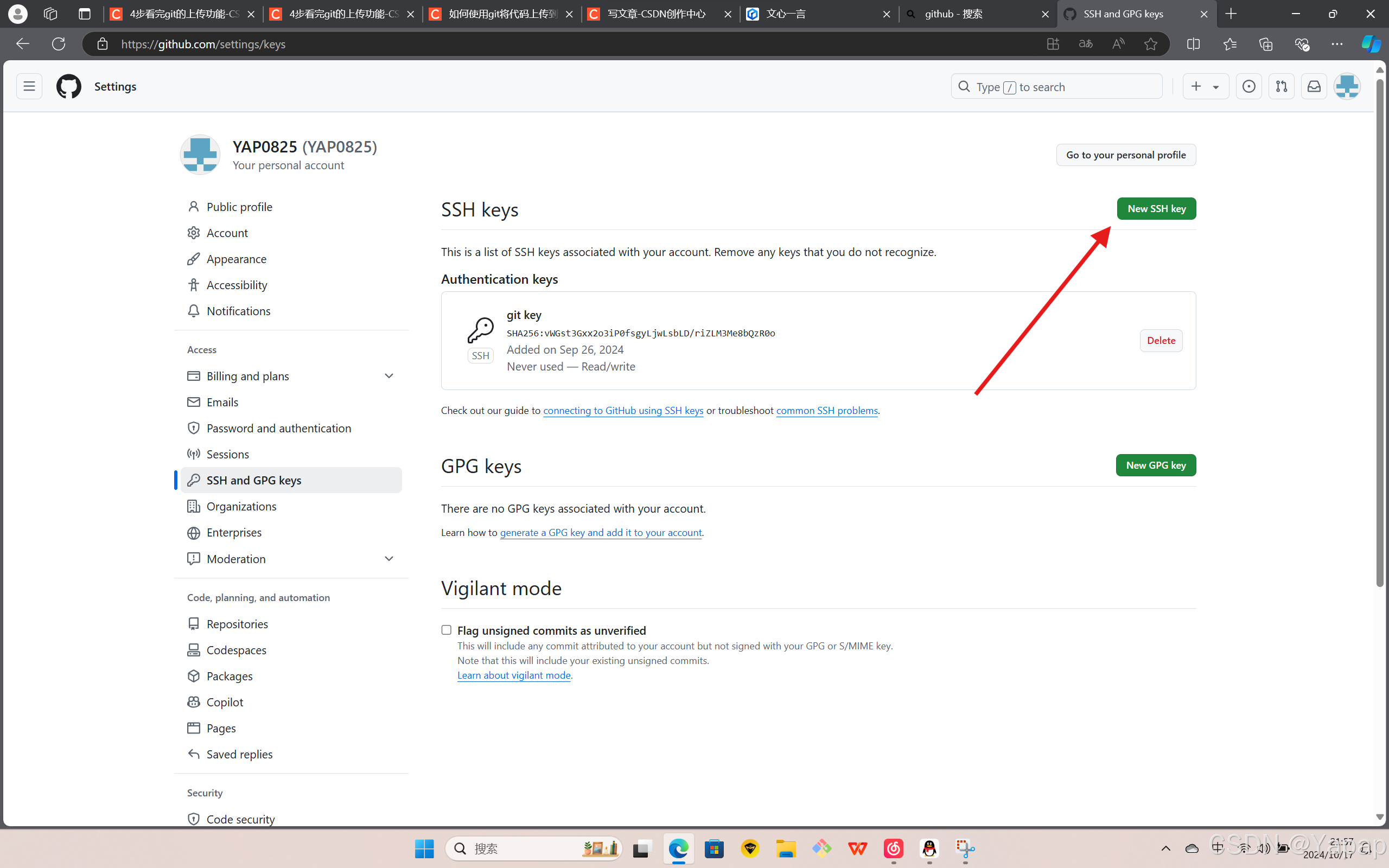This screenshot has height=868, width=1389.
Task: Expand the Billing and plans chevron
Action: 388,376
